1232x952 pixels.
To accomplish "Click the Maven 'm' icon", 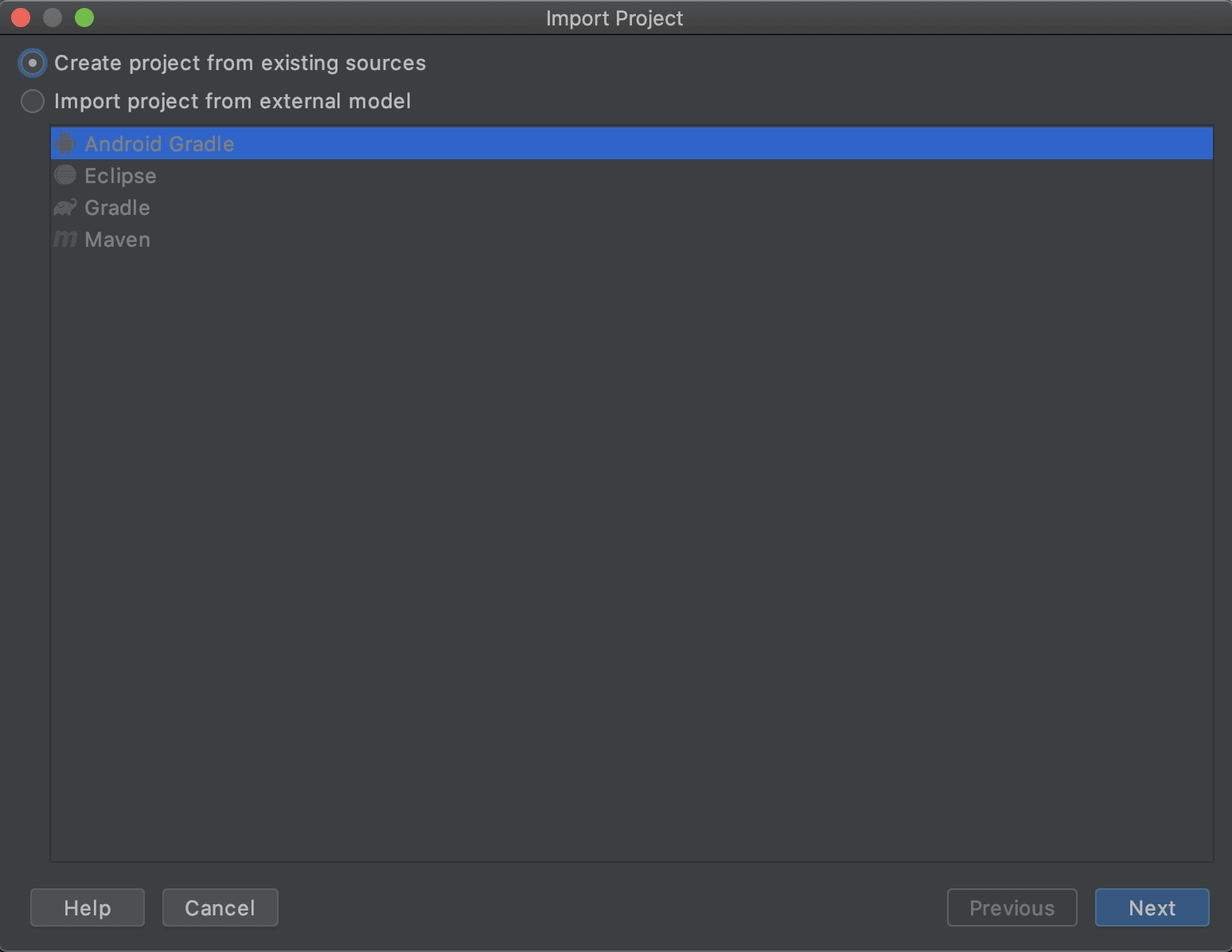I will 65,239.
